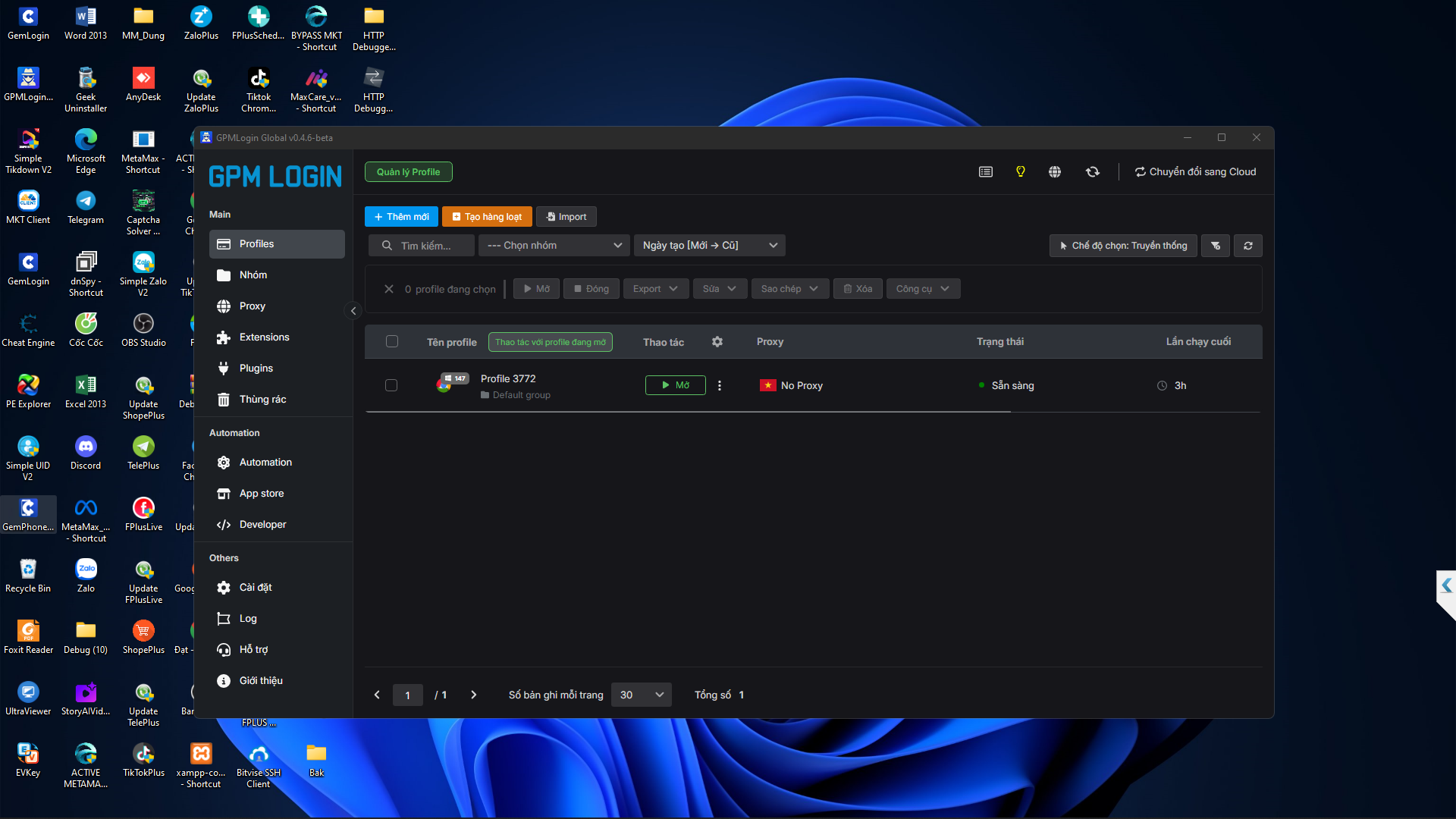Image resolution: width=1456 pixels, height=819 pixels.
Task: Click Chuyển đổi sang Cloud
Action: [1195, 172]
